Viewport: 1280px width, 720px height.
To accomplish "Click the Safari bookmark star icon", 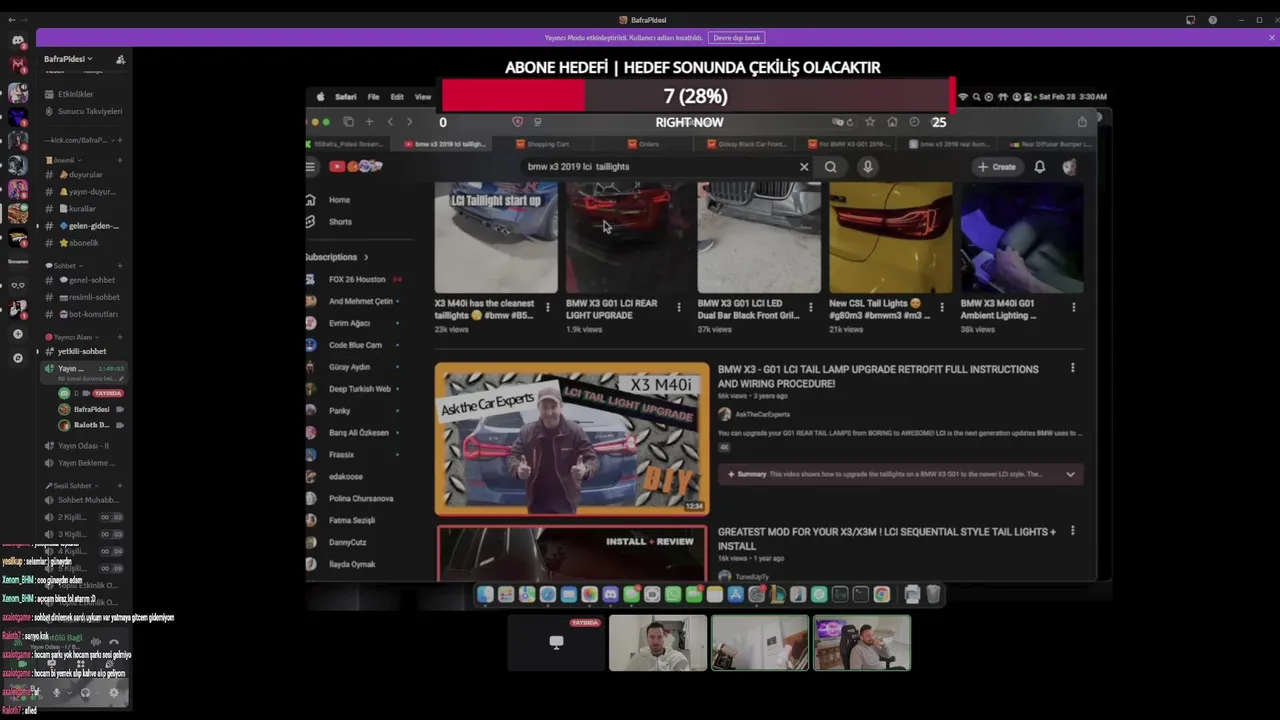I will click(870, 122).
